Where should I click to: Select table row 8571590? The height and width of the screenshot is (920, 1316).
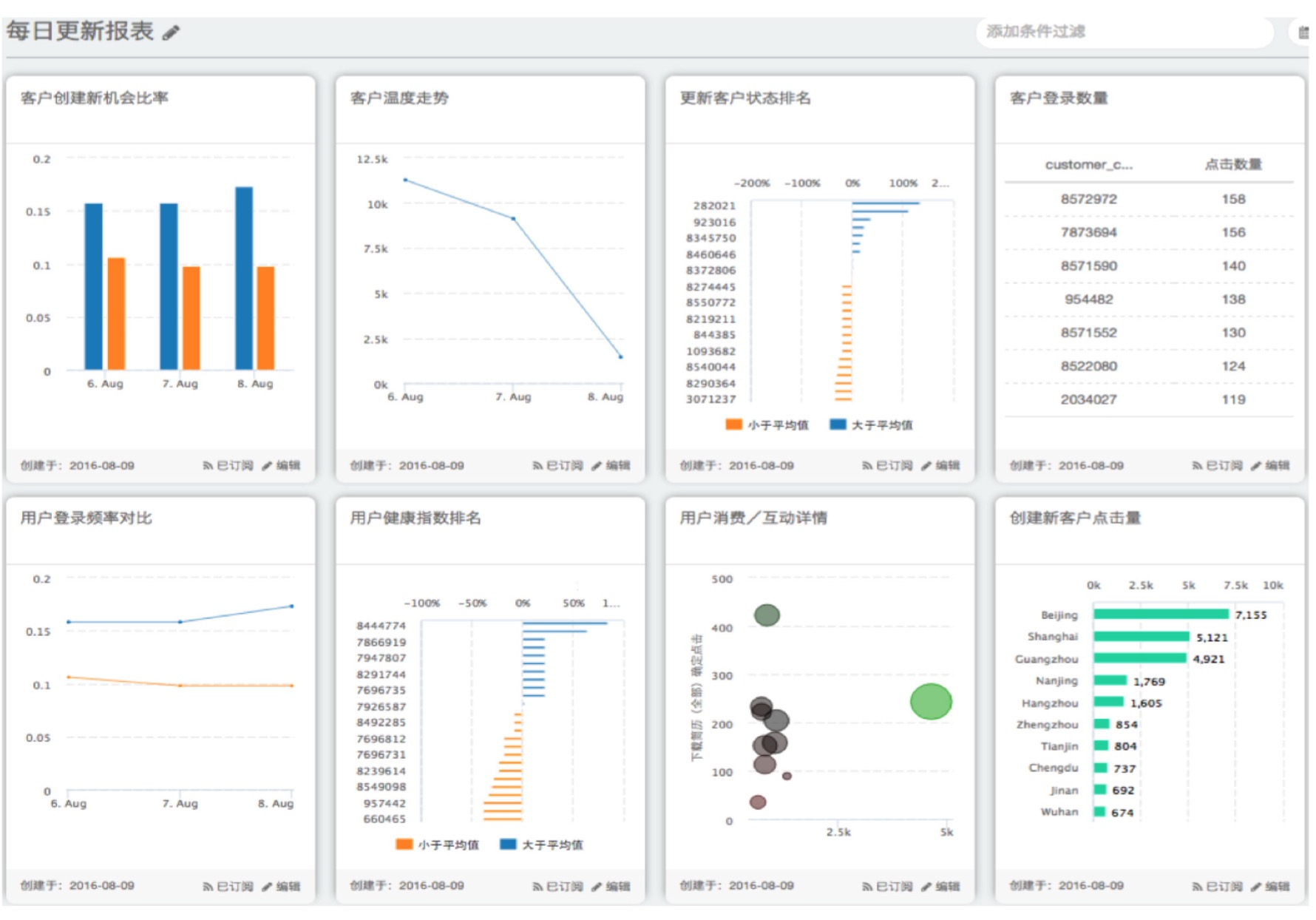pyautogui.click(x=1149, y=265)
